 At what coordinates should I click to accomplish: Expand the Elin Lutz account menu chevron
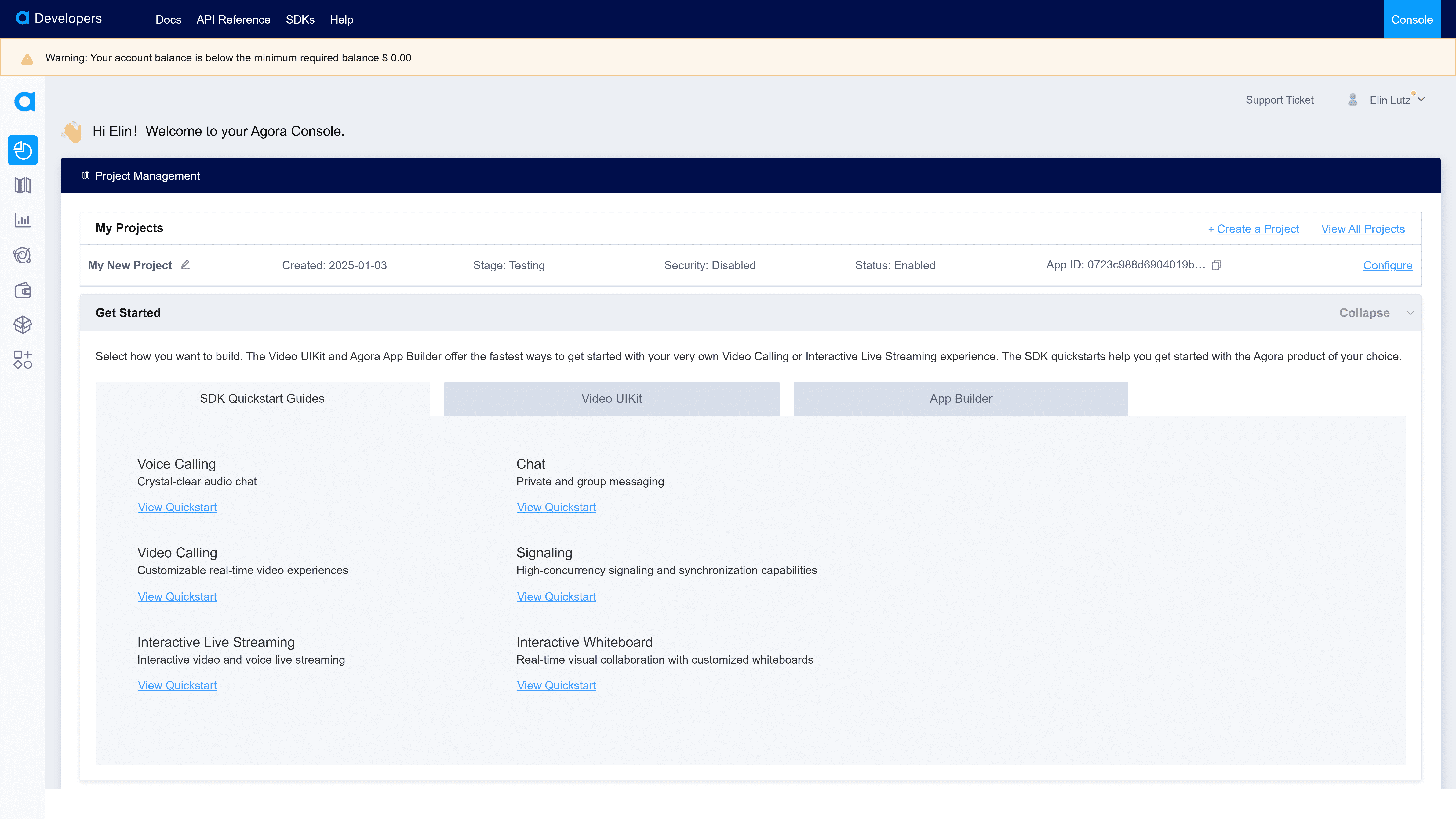tap(1421, 100)
